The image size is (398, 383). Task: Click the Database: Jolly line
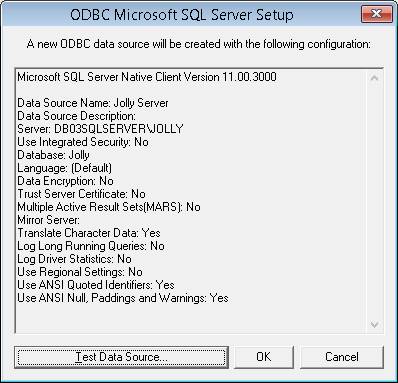[x=53, y=155]
